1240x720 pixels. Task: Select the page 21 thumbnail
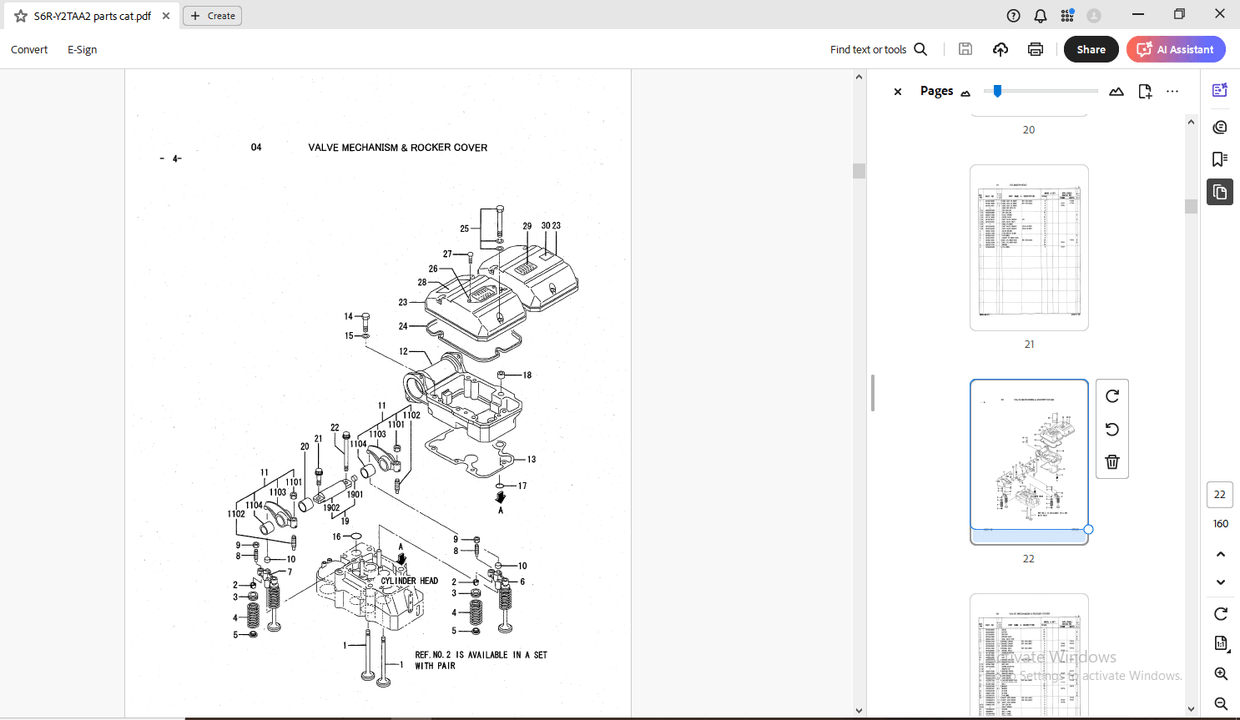(1028, 247)
